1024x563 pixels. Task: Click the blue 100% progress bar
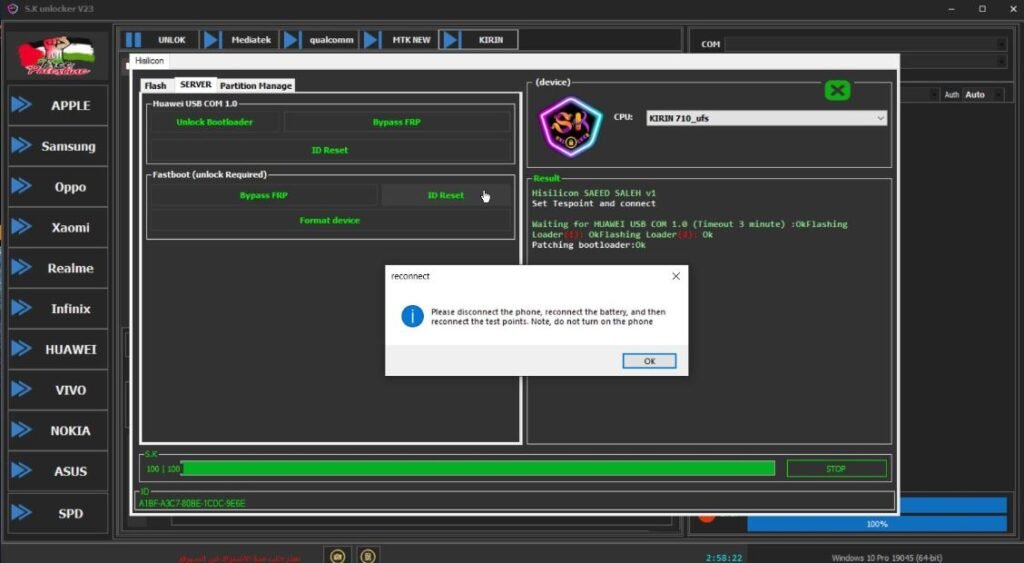(876, 524)
